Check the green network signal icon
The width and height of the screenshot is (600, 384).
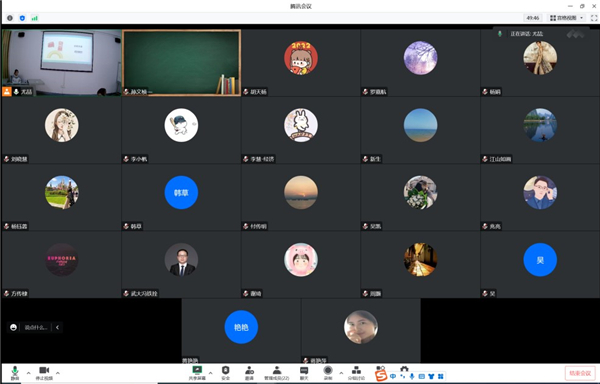(34, 18)
